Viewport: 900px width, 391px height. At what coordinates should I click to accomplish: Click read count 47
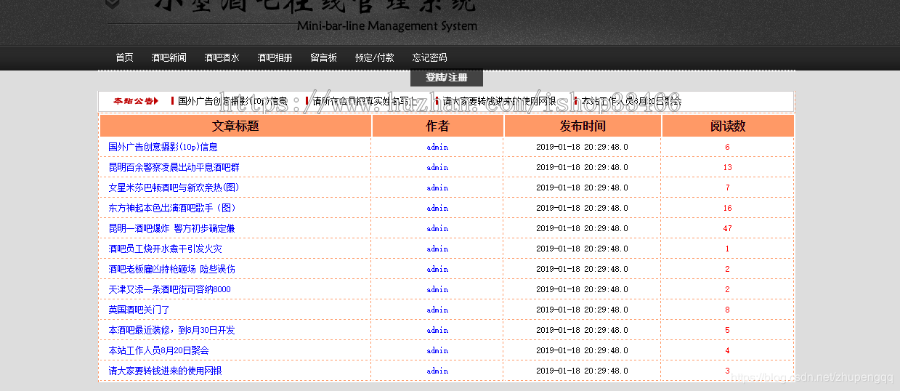pos(728,229)
